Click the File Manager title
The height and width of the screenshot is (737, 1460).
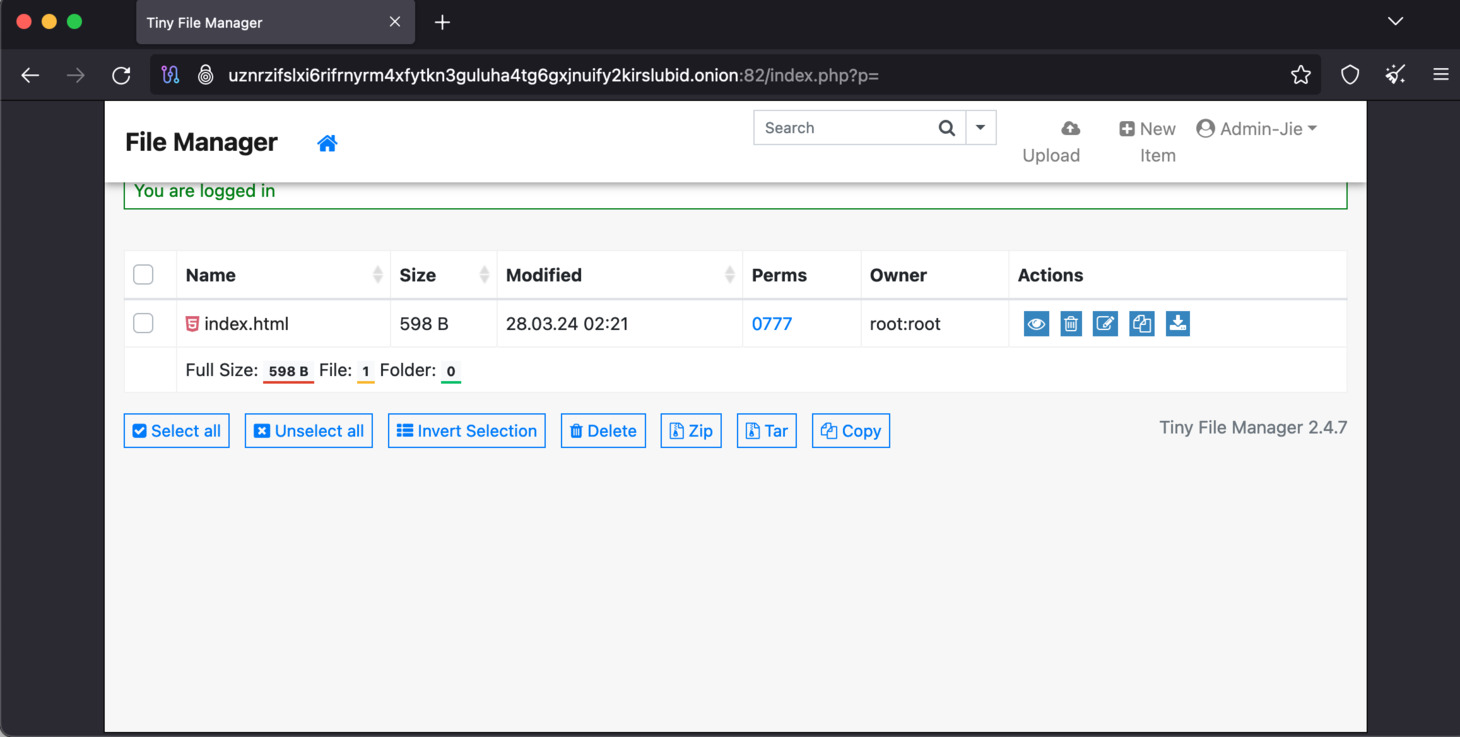click(x=201, y=142)
